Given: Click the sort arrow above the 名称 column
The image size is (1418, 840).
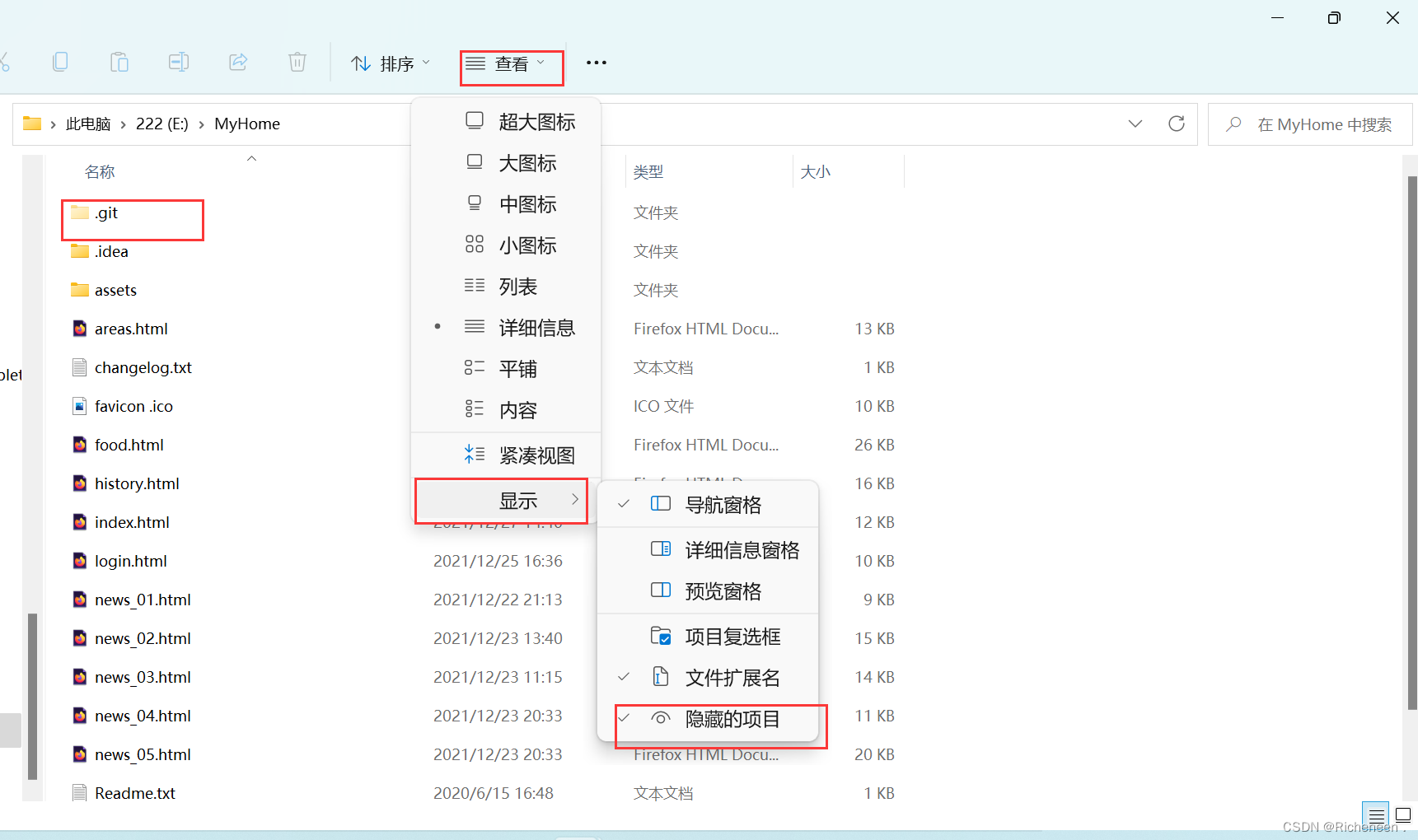Looking at the screenshot, I should point(252,158).
